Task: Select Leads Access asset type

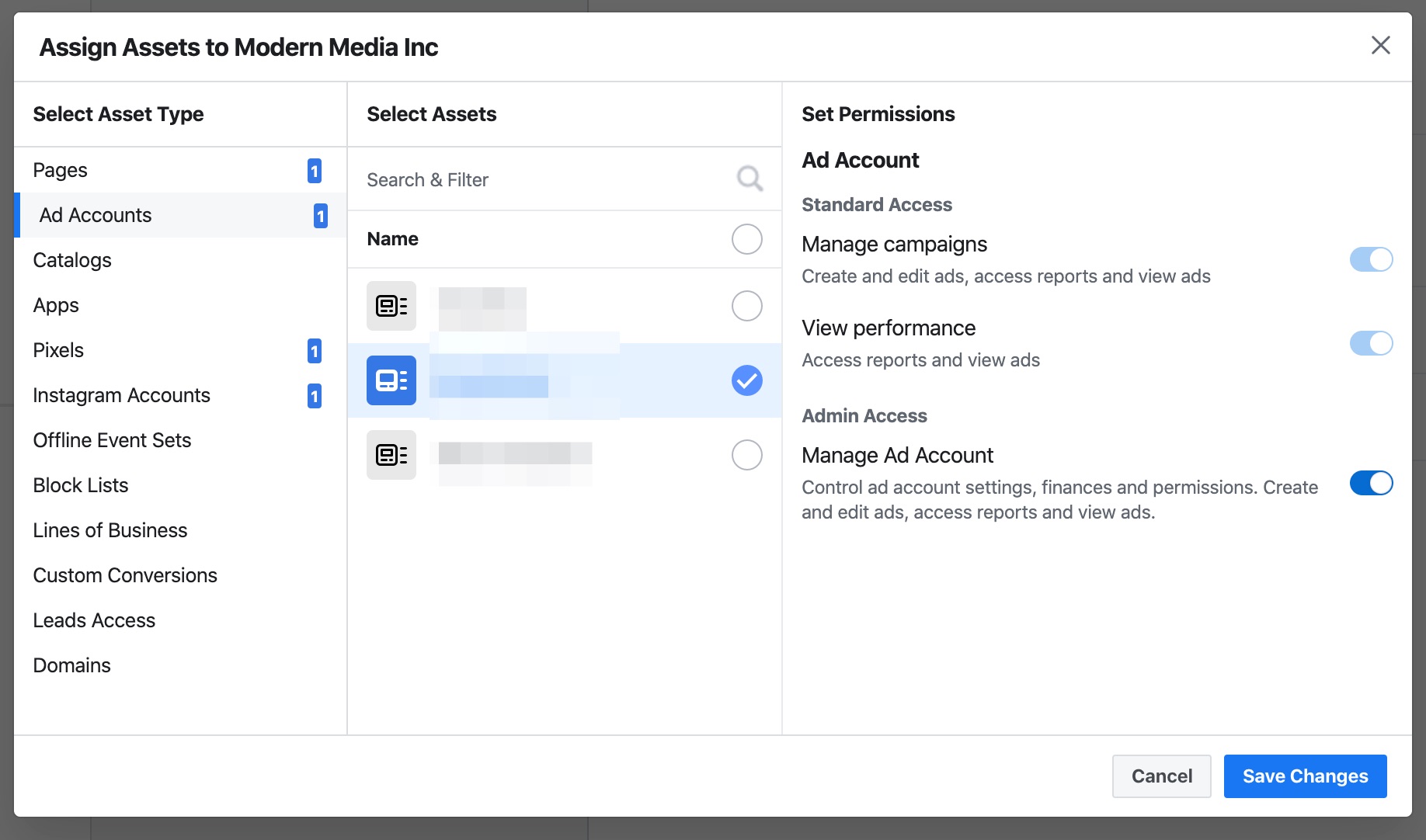Action: click(180, 620)
